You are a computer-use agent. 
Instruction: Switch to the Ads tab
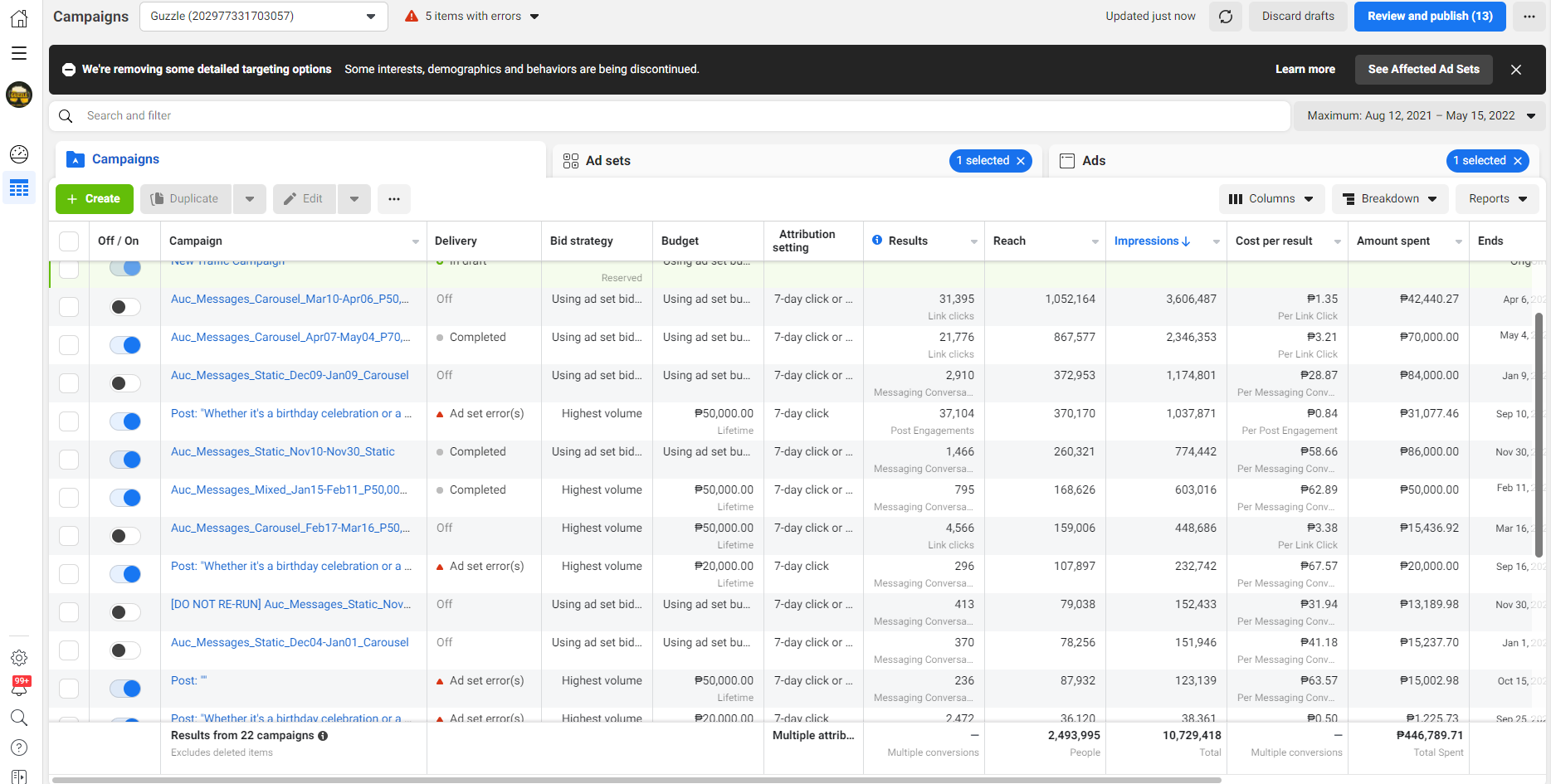[1093, 161]
